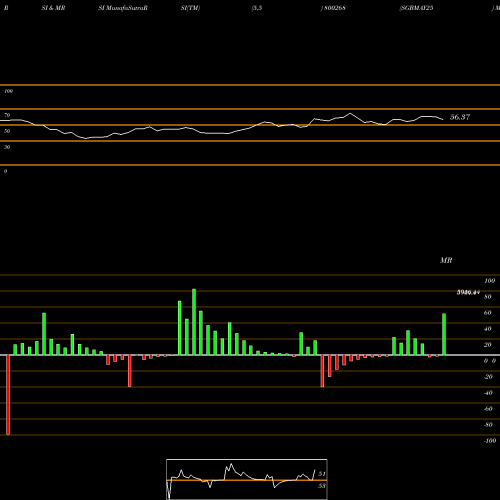The height and width of the screenshot is (500, 500).
Task: Click the value 51 in mini chart
Action: pyautogui.click(x=322, y=474)
